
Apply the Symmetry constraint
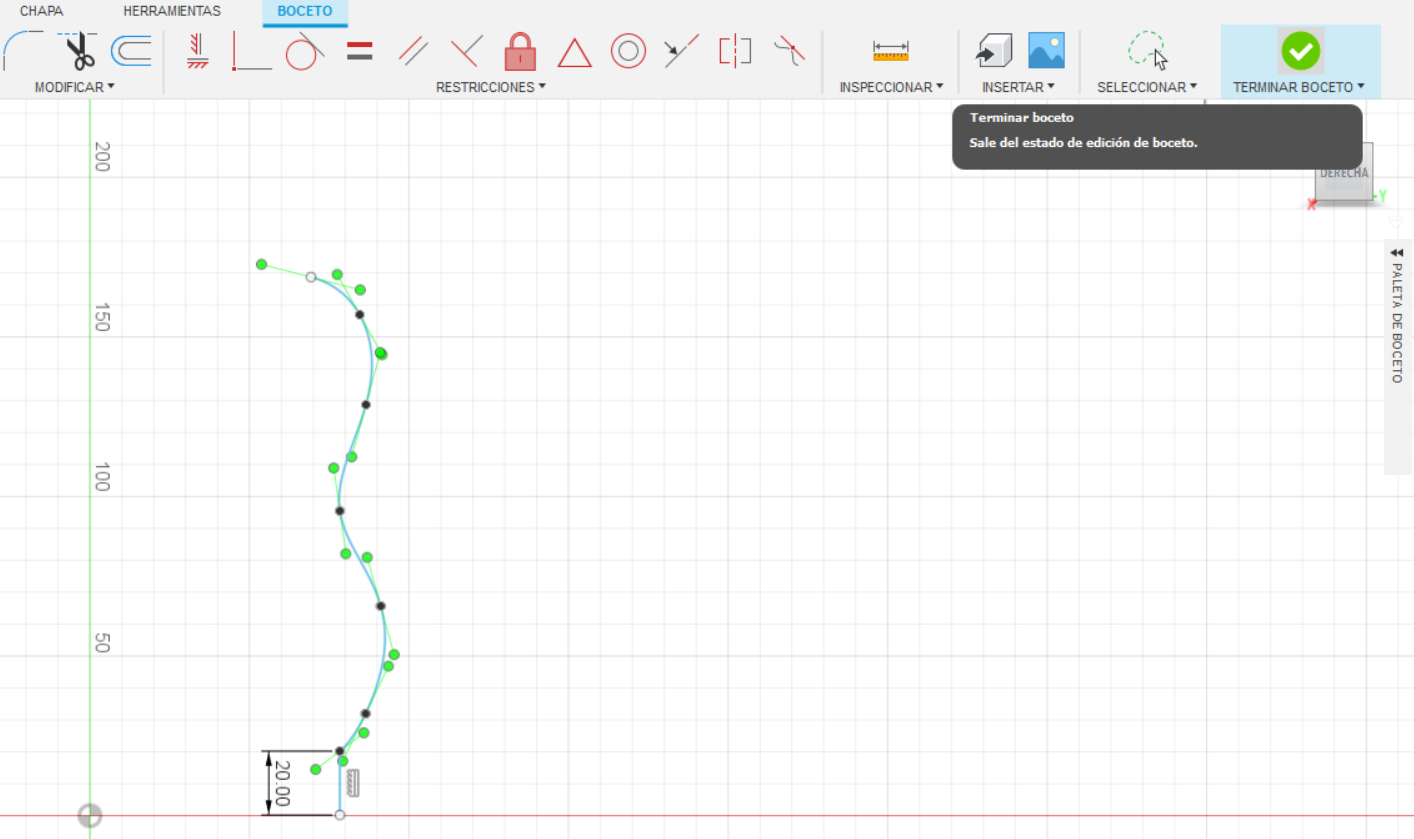click(x=735, y=50)
